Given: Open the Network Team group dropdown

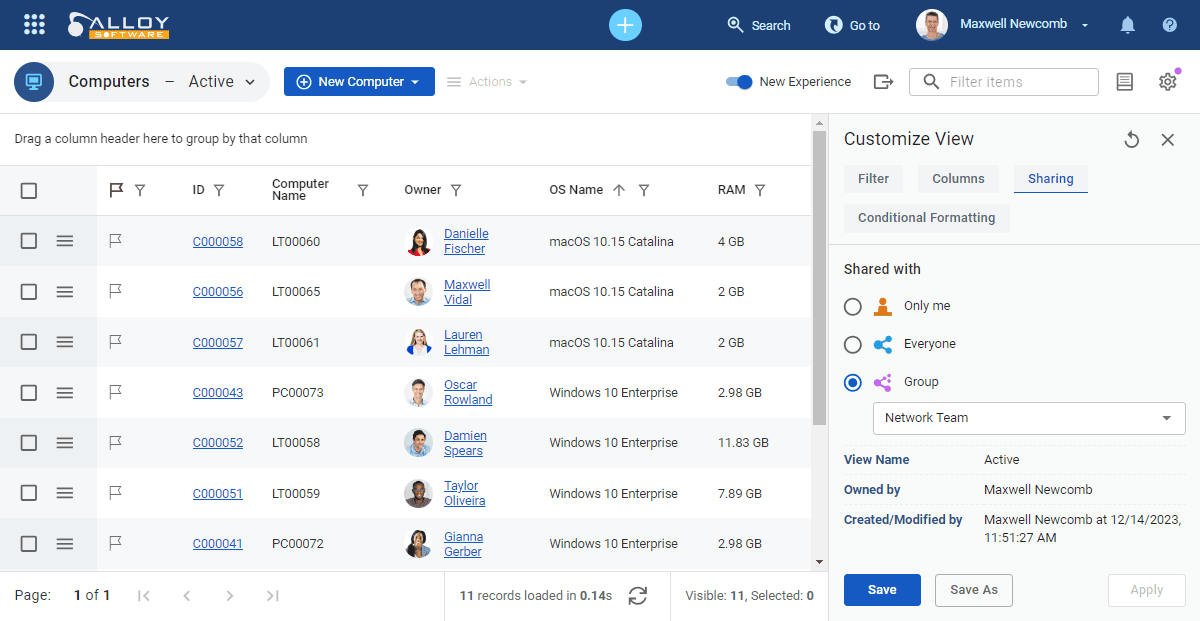Looking at the screenshot, I should pyautogui.click(x=1029, y=418).
